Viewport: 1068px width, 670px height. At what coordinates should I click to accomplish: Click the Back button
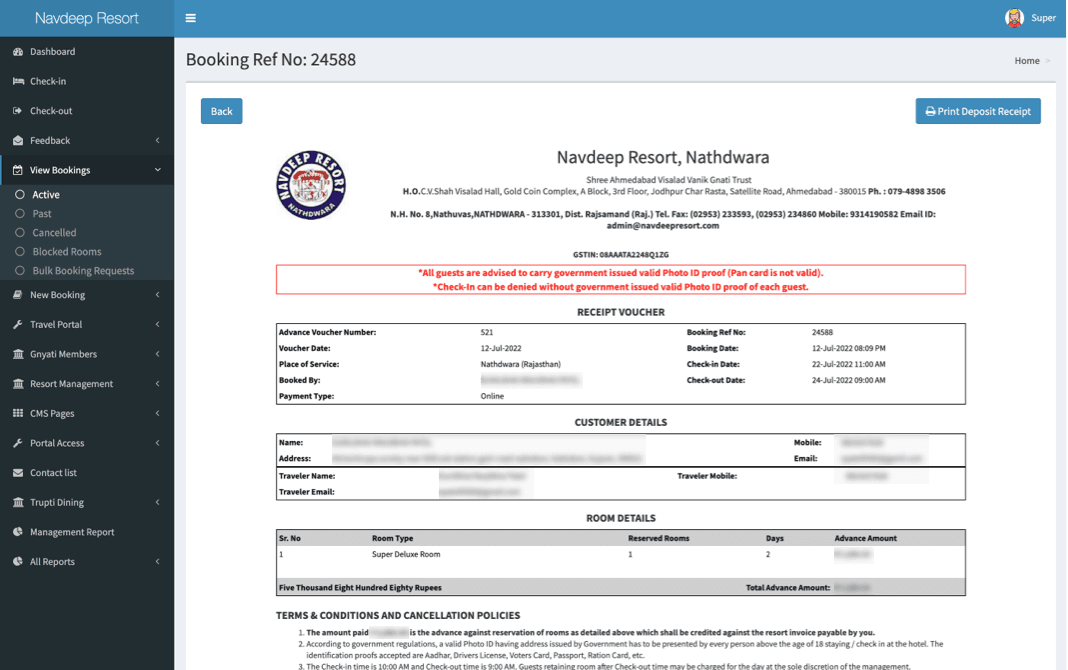[221, 111]
